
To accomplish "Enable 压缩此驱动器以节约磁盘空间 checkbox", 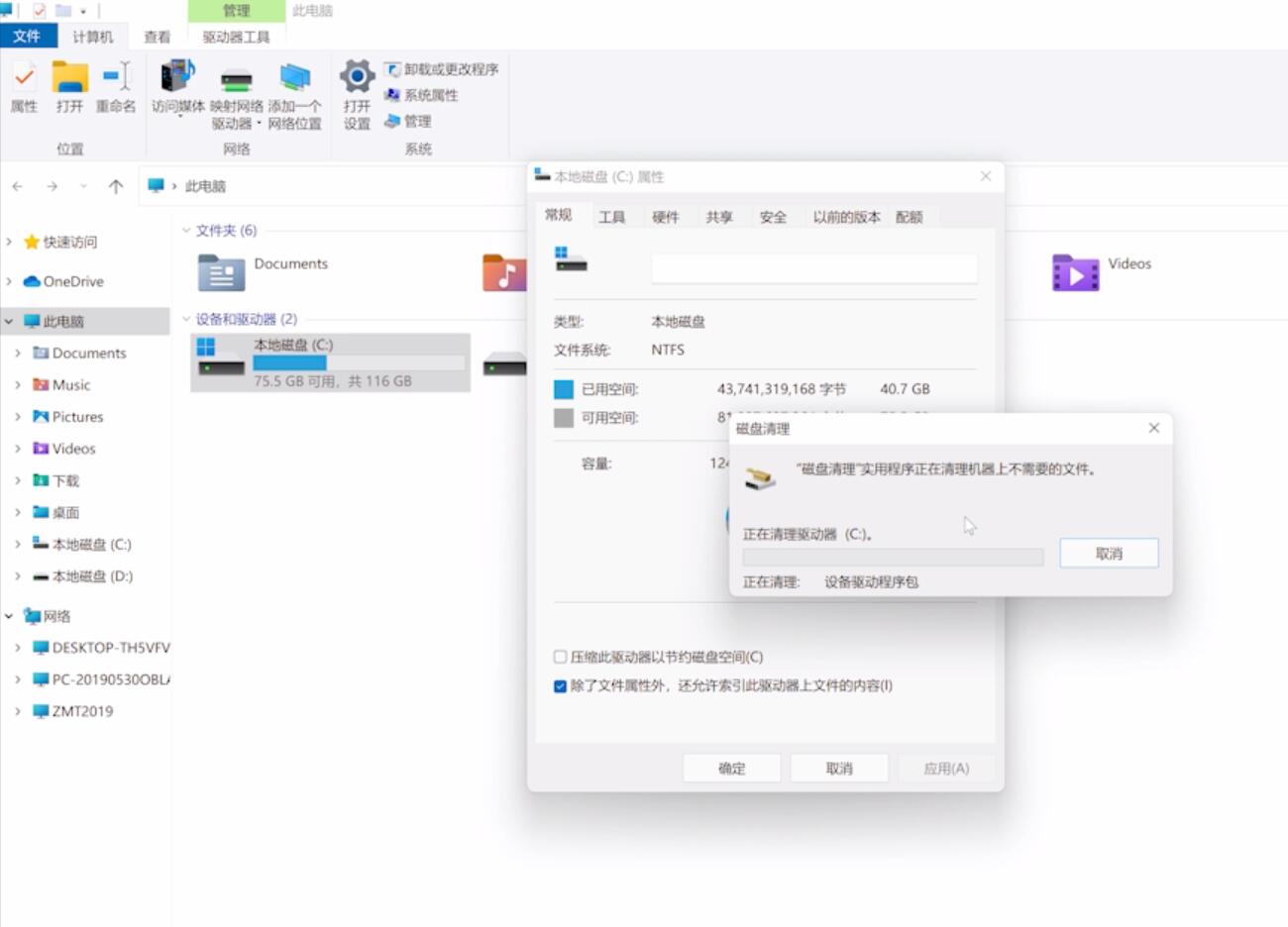I will [560, 656].
